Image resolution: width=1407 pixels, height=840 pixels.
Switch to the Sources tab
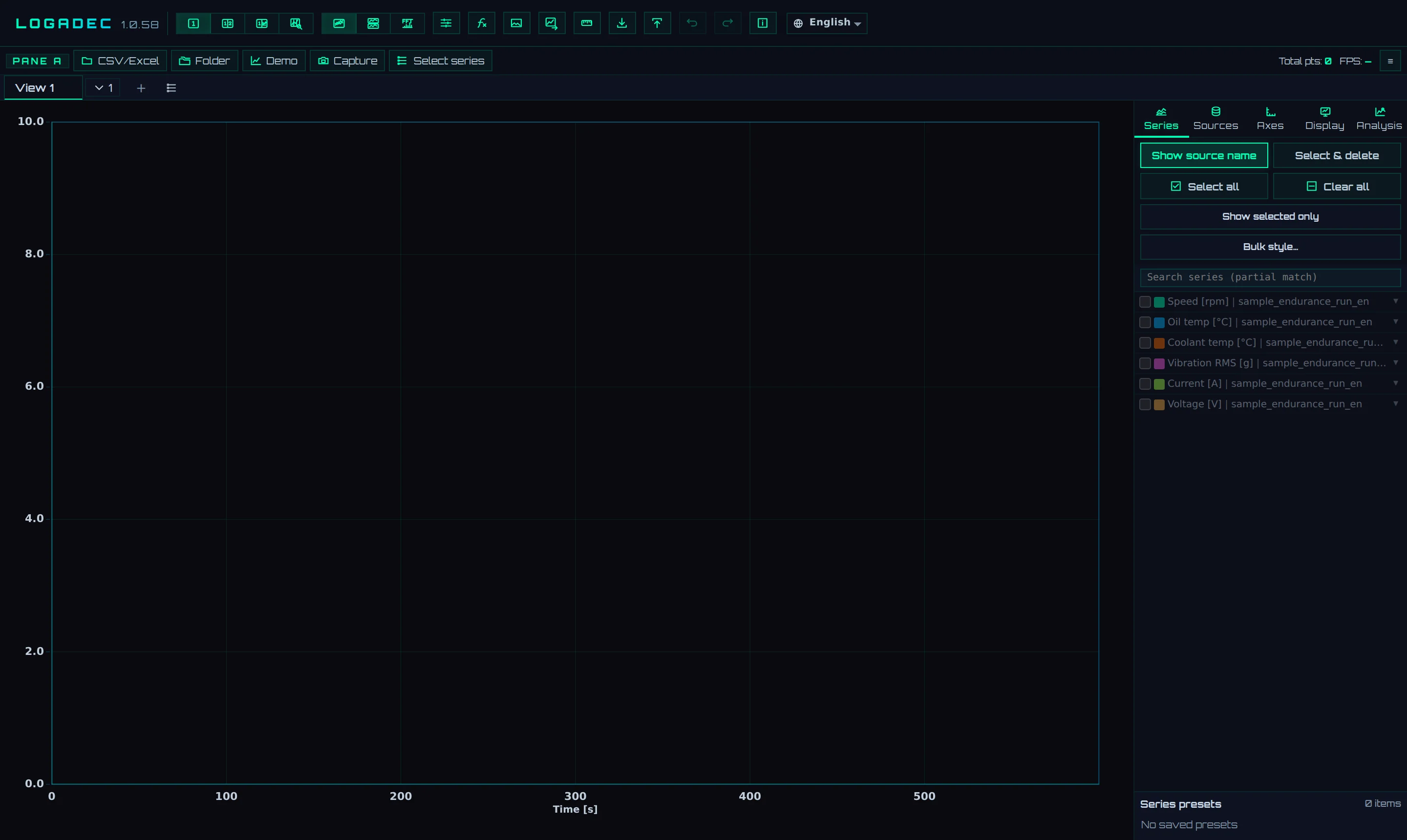click(x=1215, y=119)
